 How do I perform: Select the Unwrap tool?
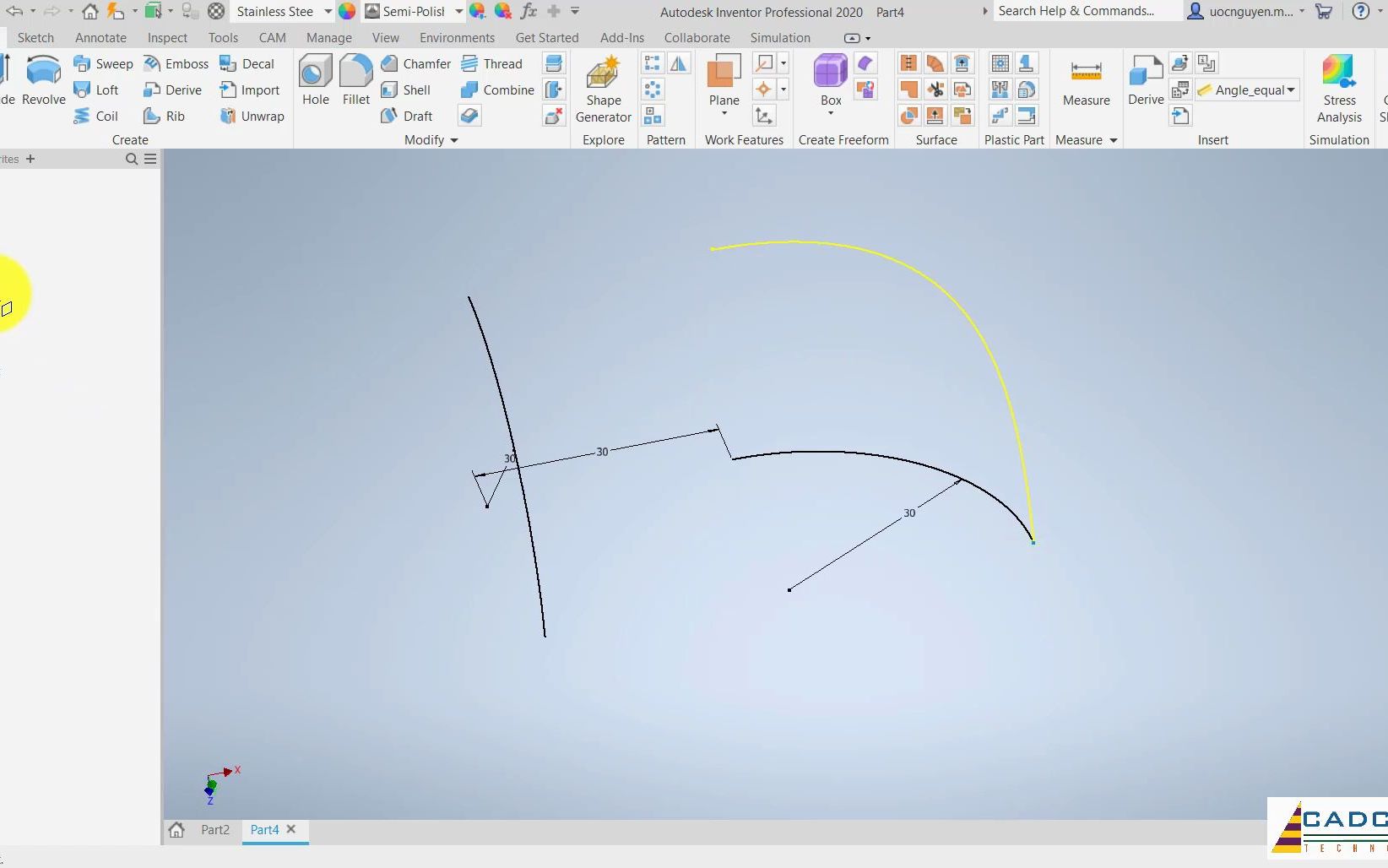coord(252,116)
